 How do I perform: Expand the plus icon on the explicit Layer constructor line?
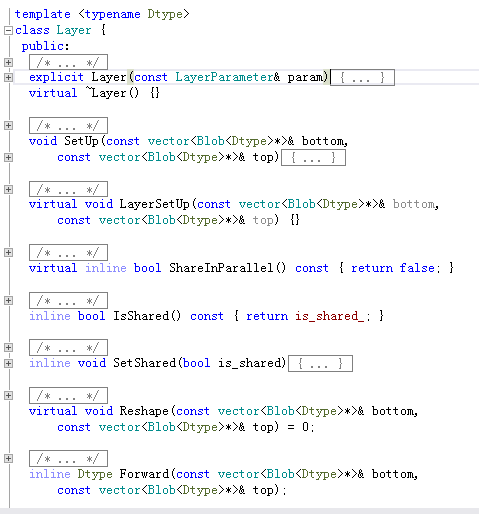[x=8, y=77]
